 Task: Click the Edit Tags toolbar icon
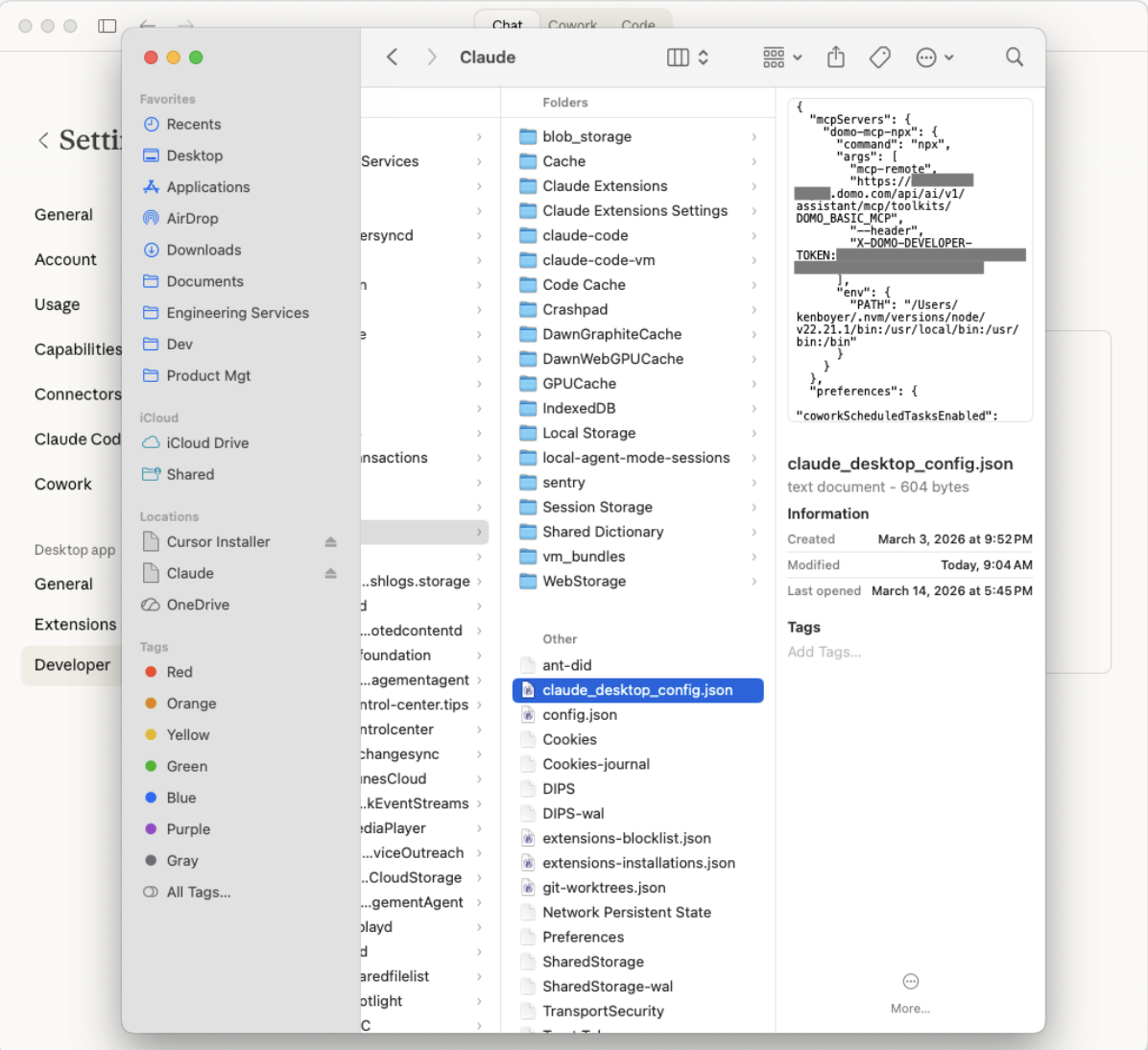click(880, 58)
